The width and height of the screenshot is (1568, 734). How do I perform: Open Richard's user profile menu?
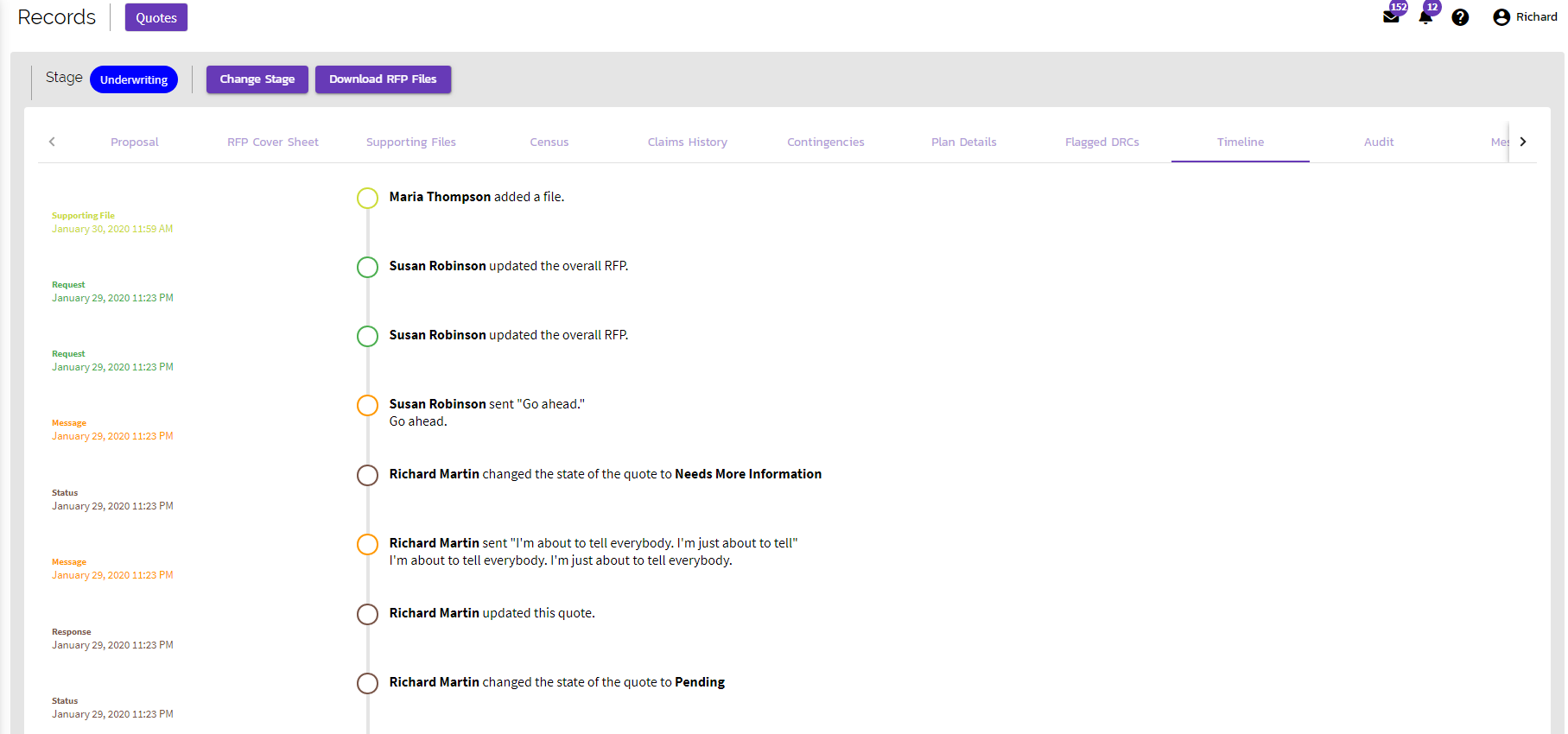[1525, 17]
